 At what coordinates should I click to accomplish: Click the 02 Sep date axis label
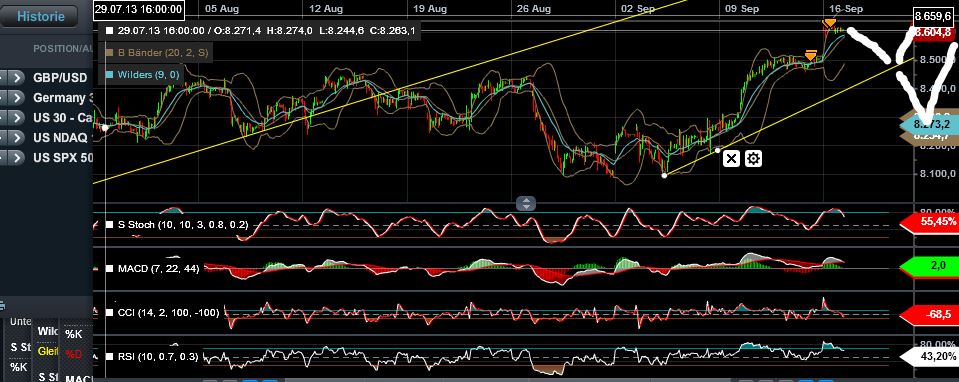tap(638, 9)
